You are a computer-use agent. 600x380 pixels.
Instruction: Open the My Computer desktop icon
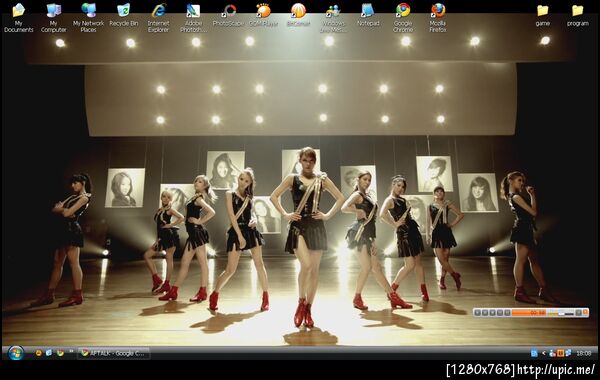tap(54, 17)
